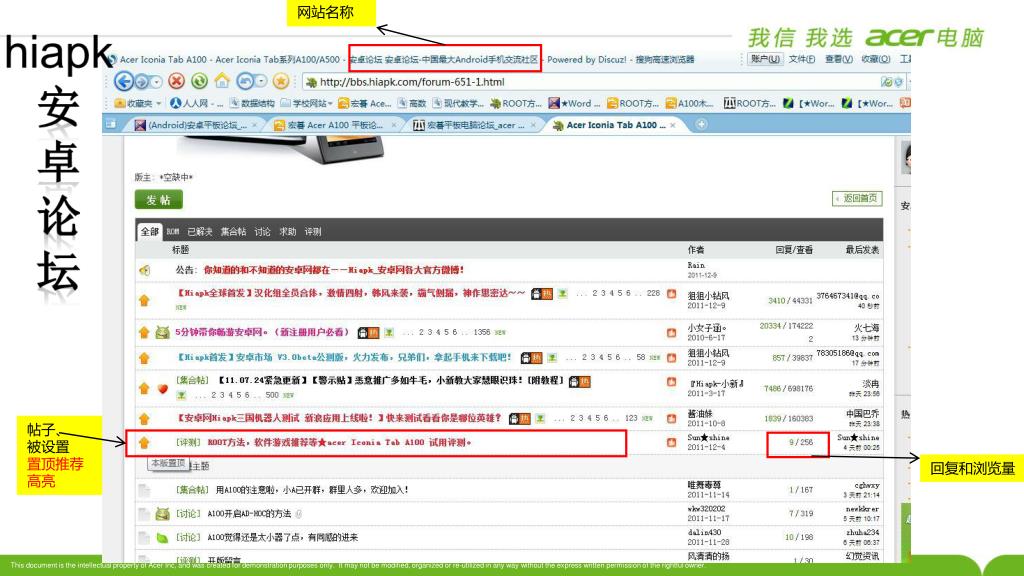Open the A100木... bookmark
The height and width of the screenshot is (576, 1024).
tap(690, 103)
